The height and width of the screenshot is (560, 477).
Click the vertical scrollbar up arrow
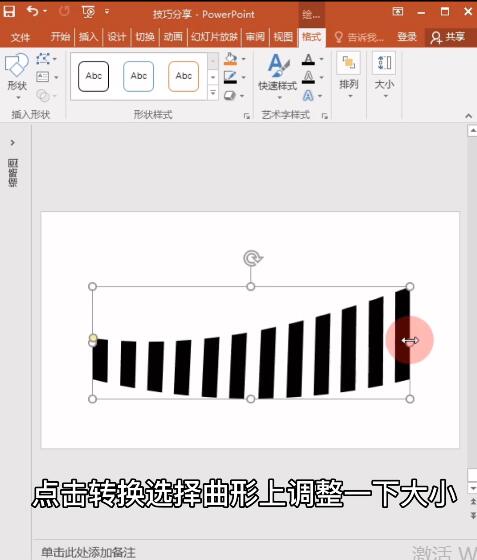coord(473,130)
